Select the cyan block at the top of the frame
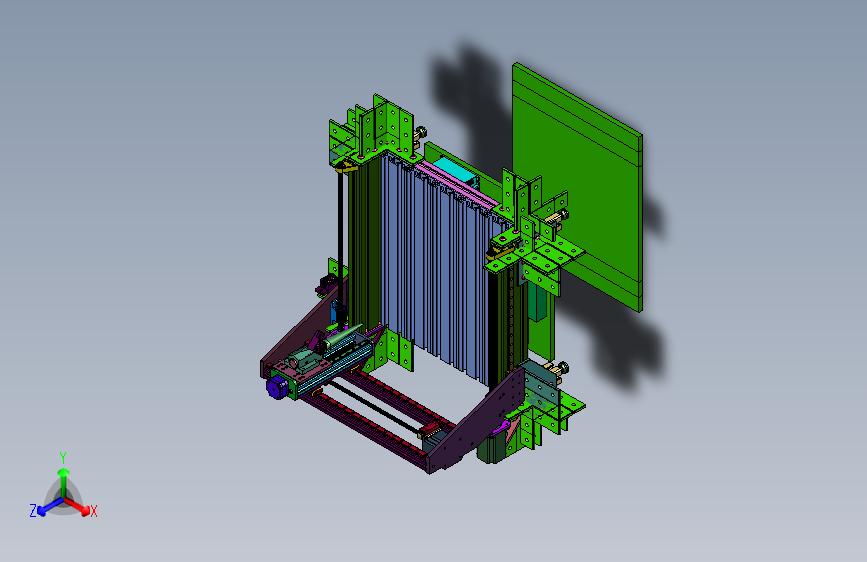The height and width of the screenshot is (562, 867). point(455,170)
